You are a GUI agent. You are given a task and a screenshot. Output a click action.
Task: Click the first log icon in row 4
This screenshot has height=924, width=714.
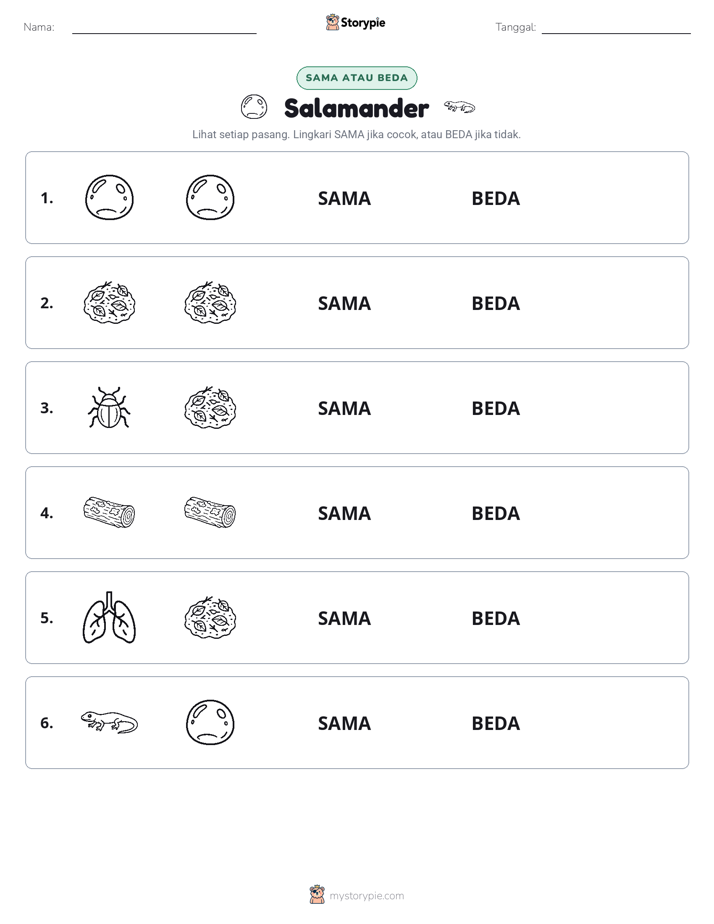tap(109, 512)
